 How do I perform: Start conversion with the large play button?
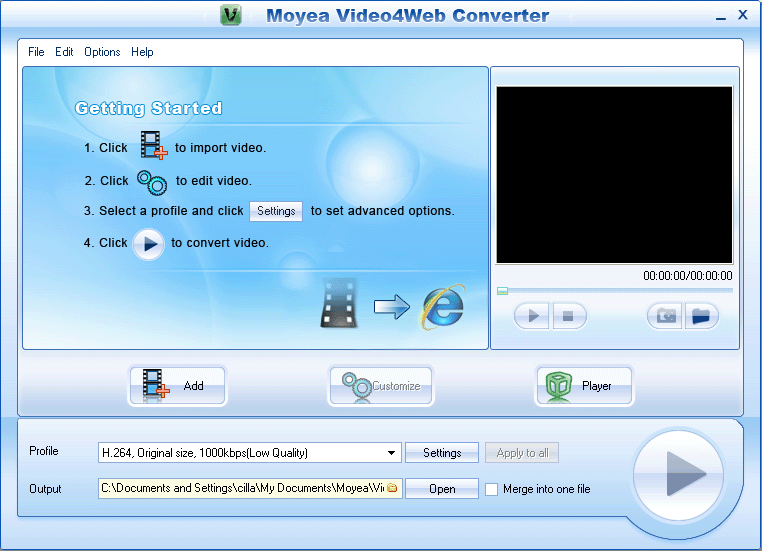click(x=679, y=474)
